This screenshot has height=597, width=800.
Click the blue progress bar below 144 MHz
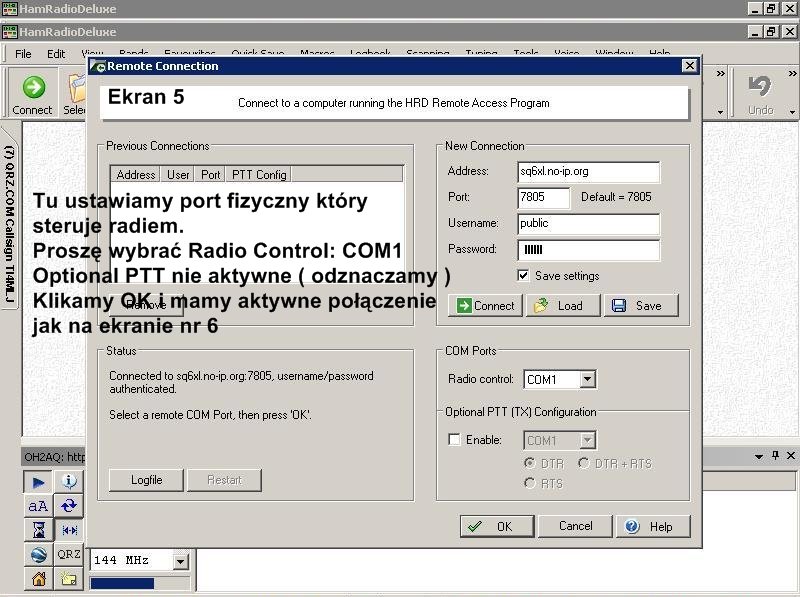[x=122, y=583]
